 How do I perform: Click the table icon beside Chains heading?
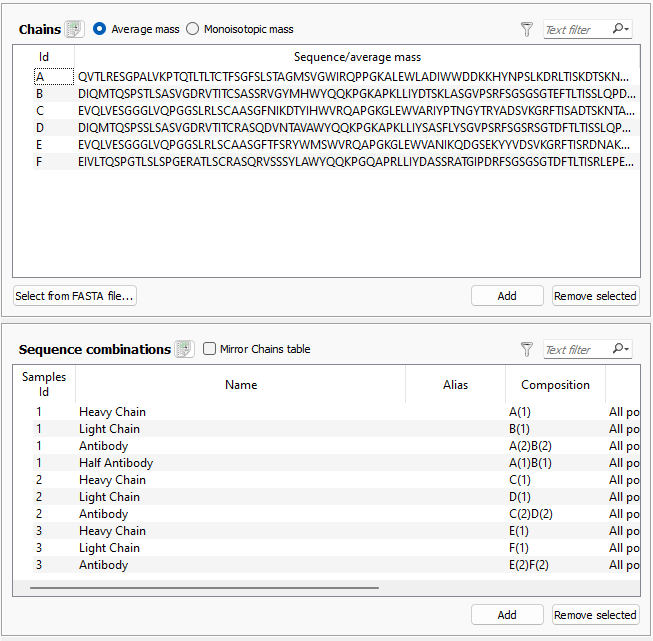coord(74,29)
